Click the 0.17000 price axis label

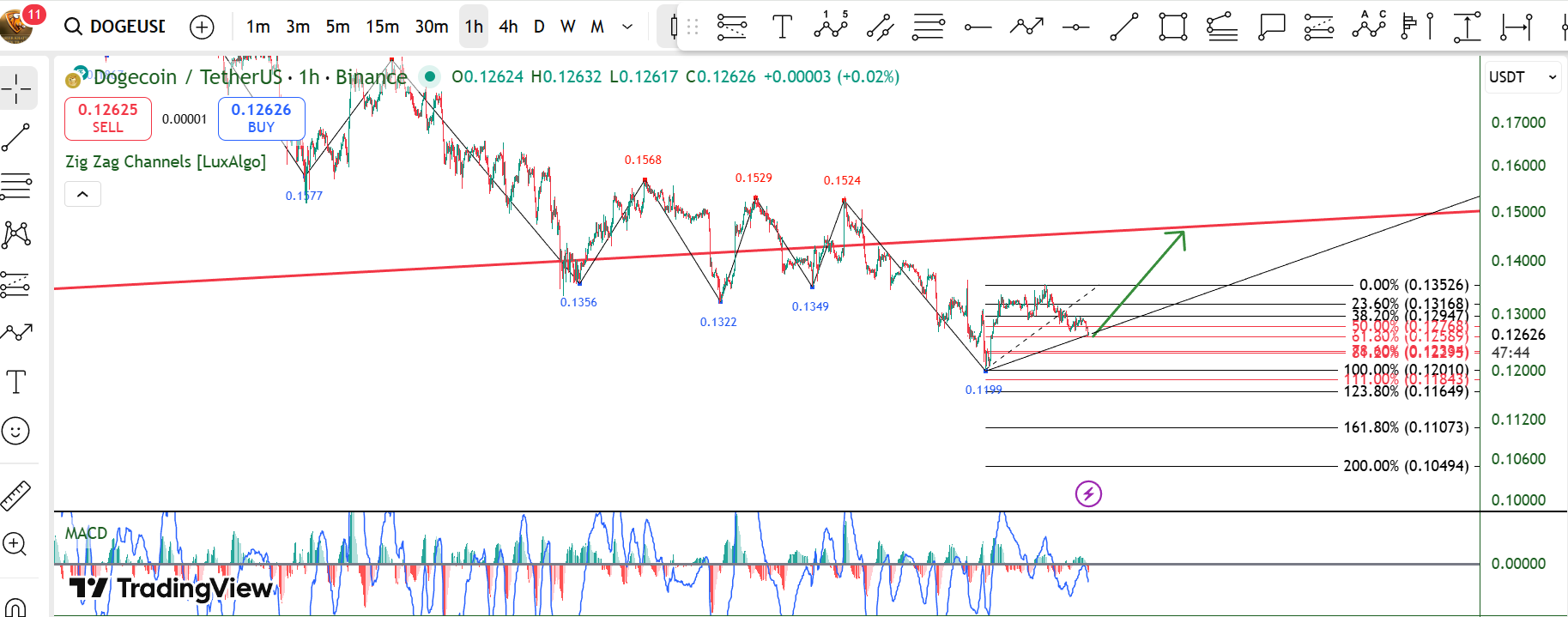pos(1518,123)
